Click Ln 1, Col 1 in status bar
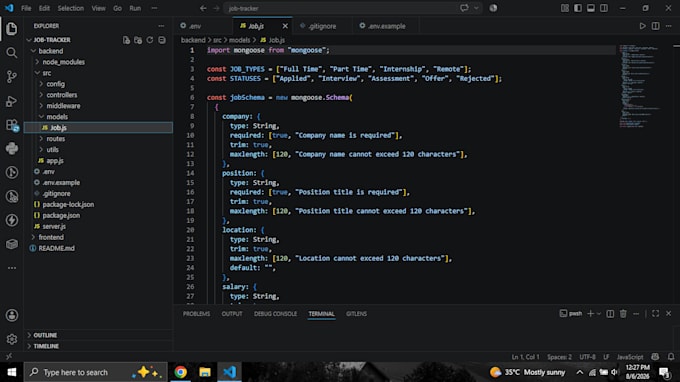Image resolution: width=680 pixels, height=382 pixels. pyautogui.click(x=526, y=357)
